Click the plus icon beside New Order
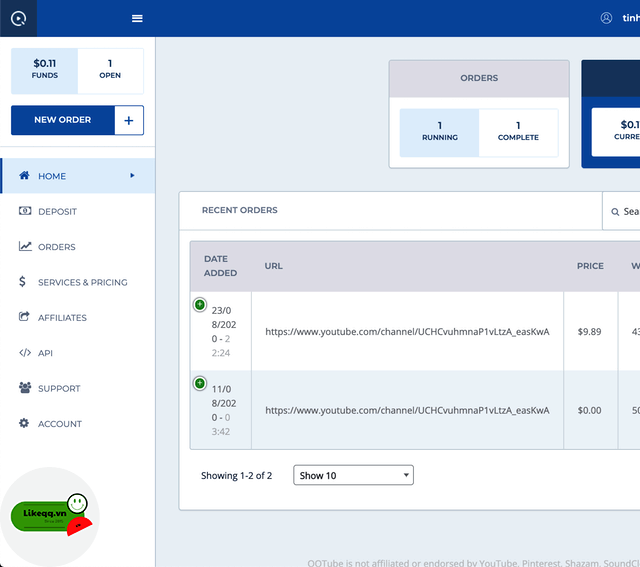The image size is (640, 567). click(129, 120)
